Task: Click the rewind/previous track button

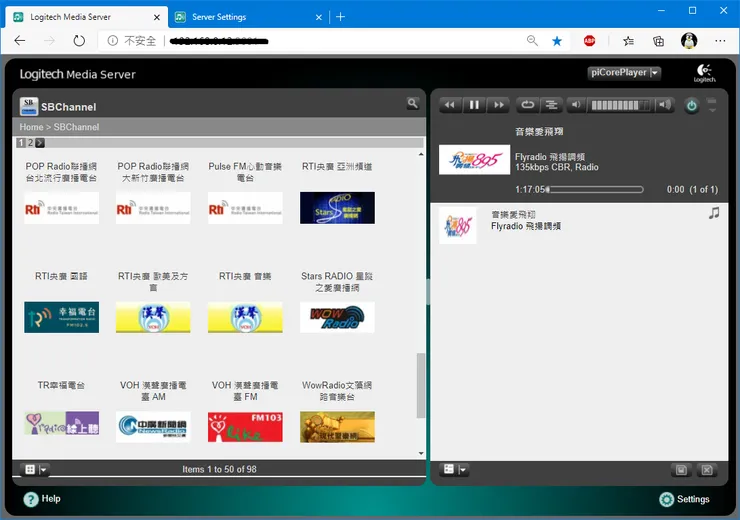Action: pyautogui.click(x=450, y=105)
